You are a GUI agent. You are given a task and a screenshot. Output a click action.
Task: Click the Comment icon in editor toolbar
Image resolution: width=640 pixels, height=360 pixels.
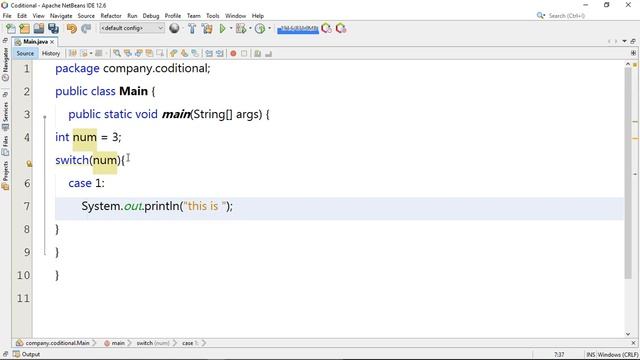258,53
